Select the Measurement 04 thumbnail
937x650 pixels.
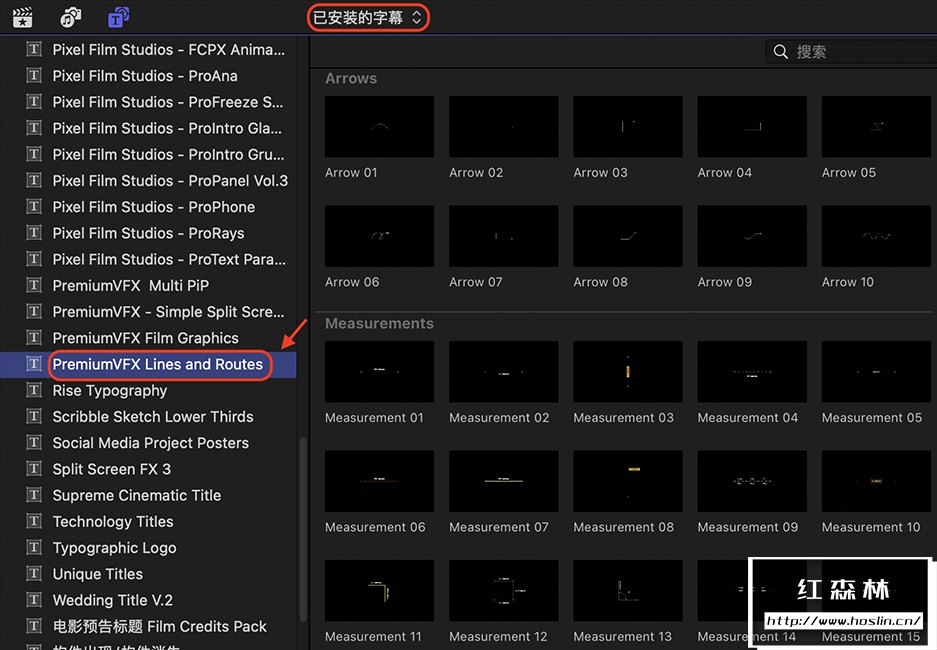tap(752, 372)
